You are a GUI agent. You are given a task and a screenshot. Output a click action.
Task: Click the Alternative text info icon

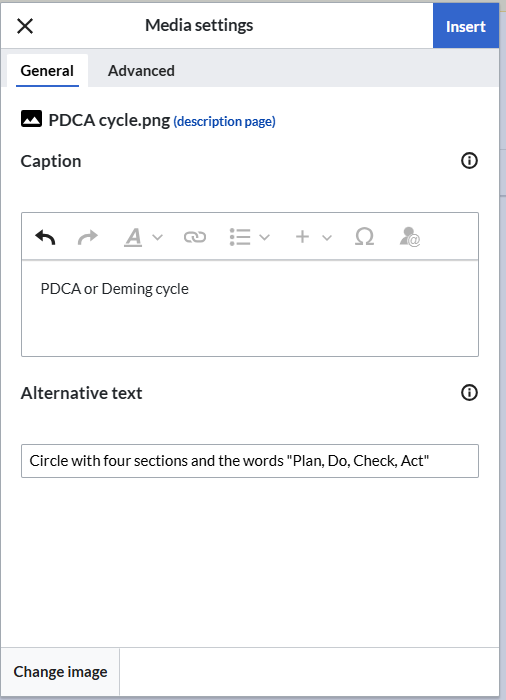click(469, 393)
